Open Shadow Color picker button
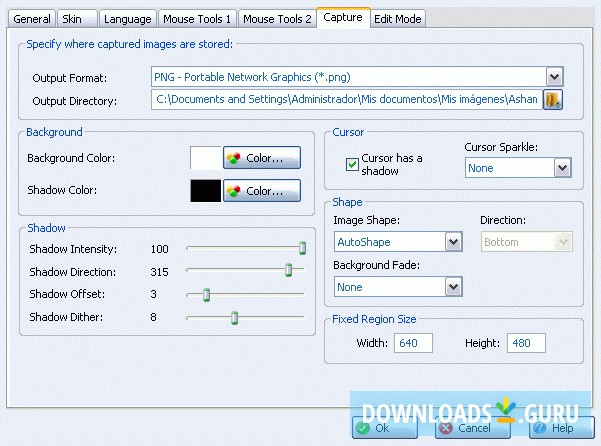Image resolution: width=601 pixels, height=446 pixels. (x=262, y=190)
